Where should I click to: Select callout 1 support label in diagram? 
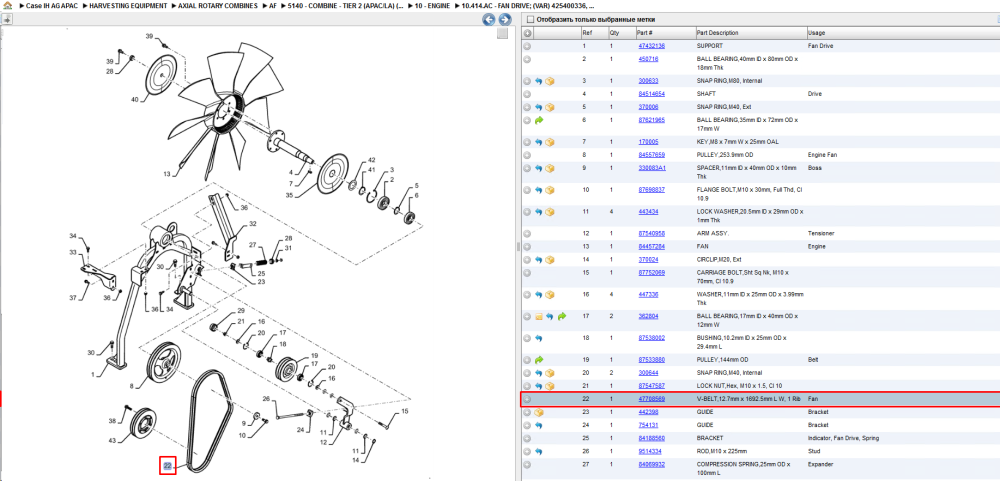point(92,374)
